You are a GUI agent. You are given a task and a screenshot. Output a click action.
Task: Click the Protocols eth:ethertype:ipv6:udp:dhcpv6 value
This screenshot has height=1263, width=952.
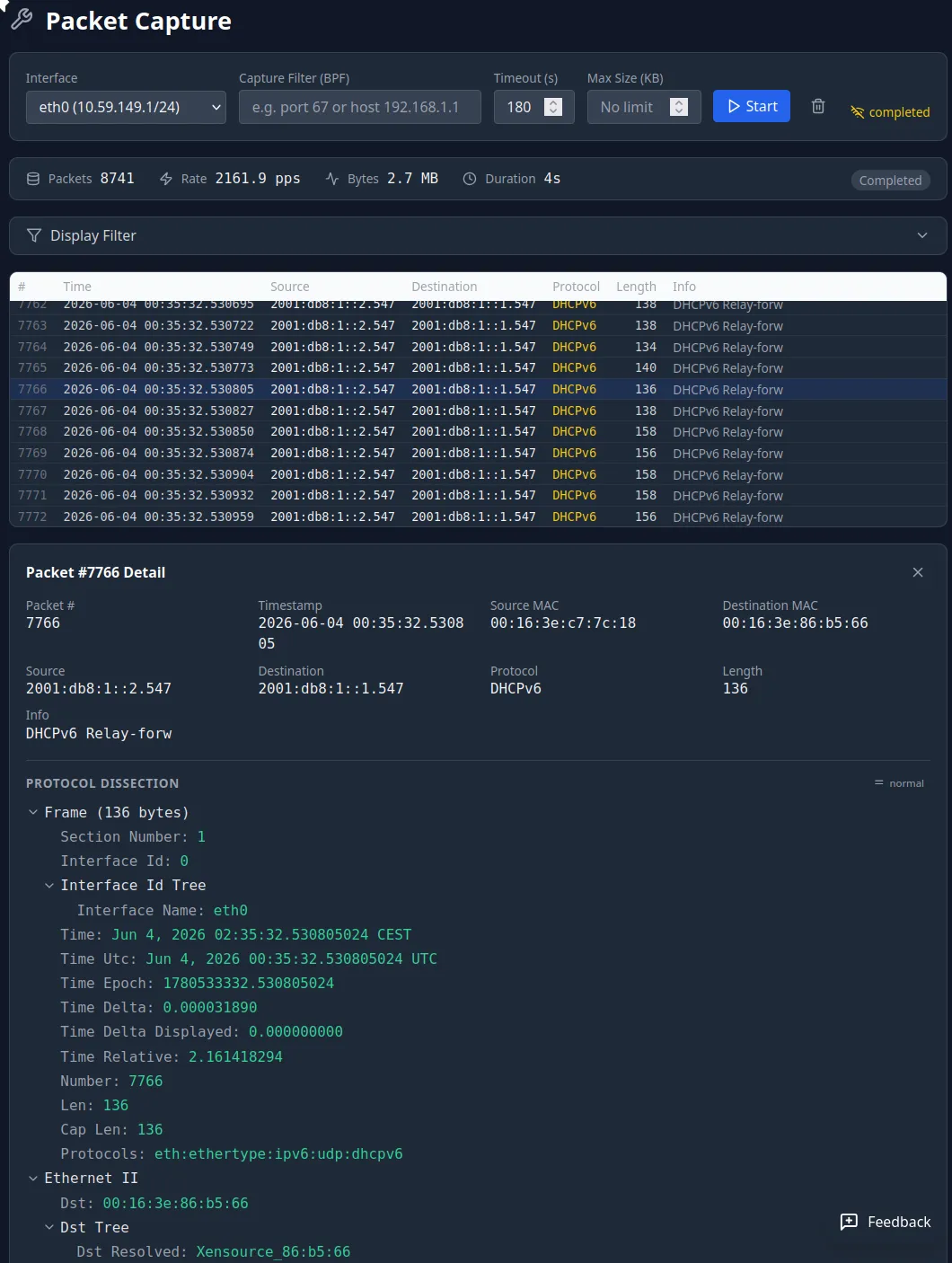pos(278,1153)
